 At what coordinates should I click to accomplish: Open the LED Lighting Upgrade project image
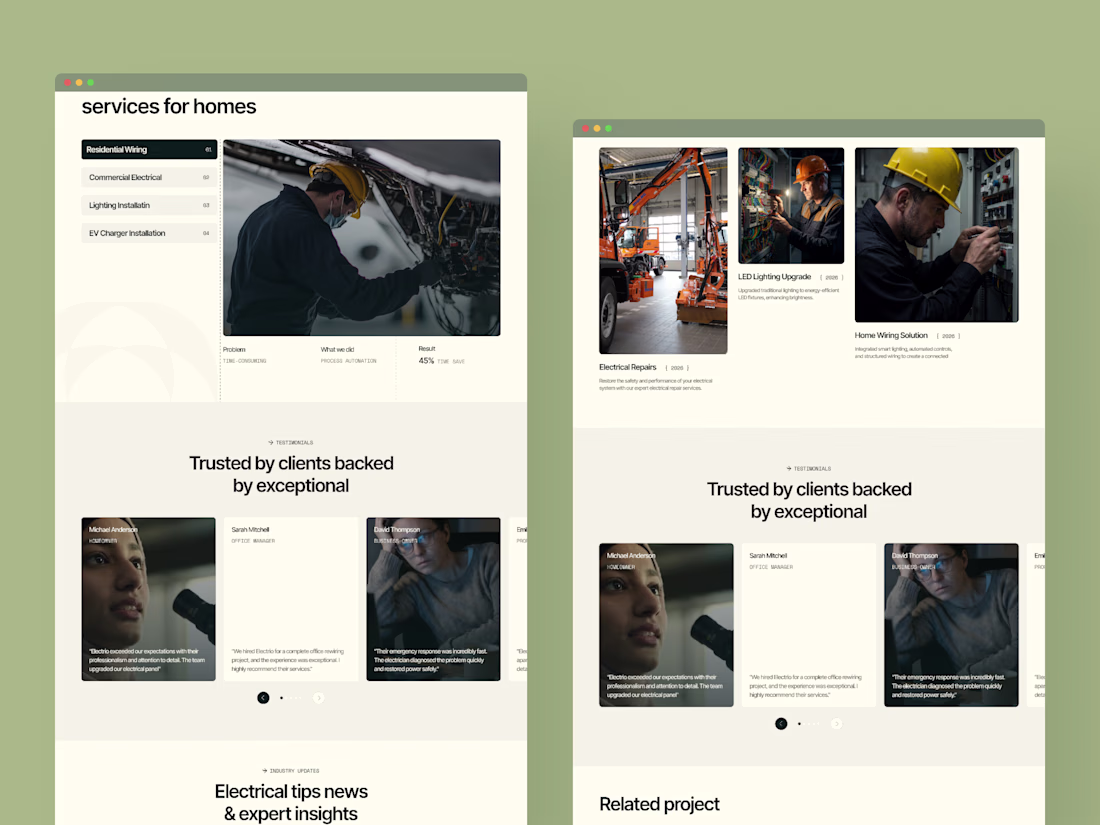(x=791, y=206)
